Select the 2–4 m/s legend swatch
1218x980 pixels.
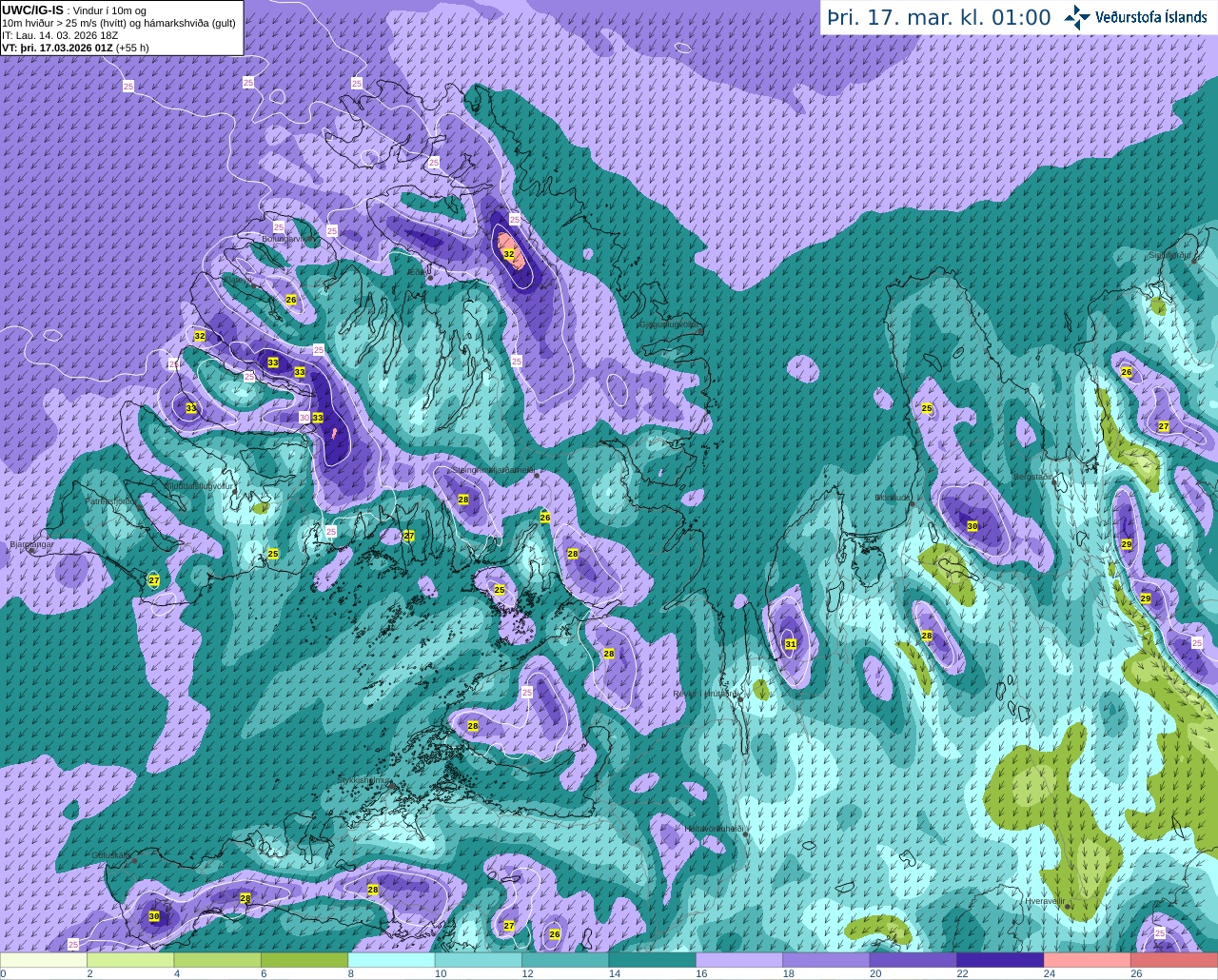[x=130, y=960]
